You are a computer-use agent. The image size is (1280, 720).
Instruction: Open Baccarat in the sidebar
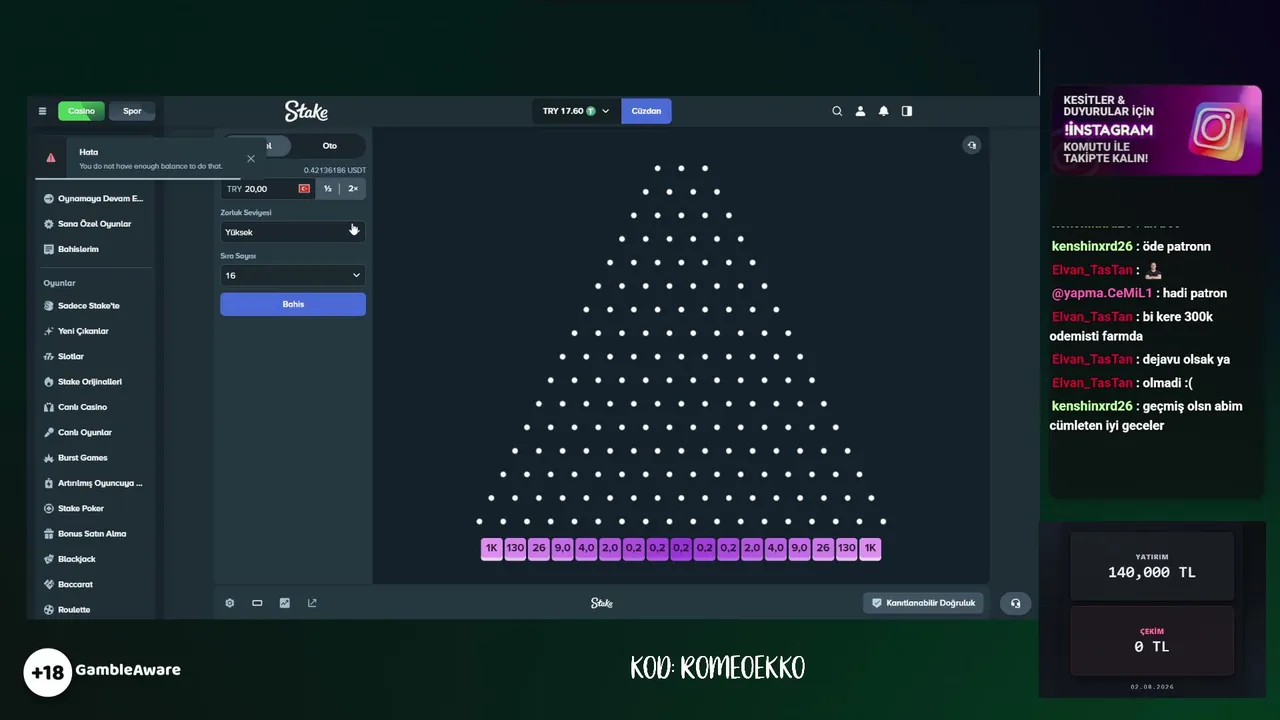click(75, 584)
